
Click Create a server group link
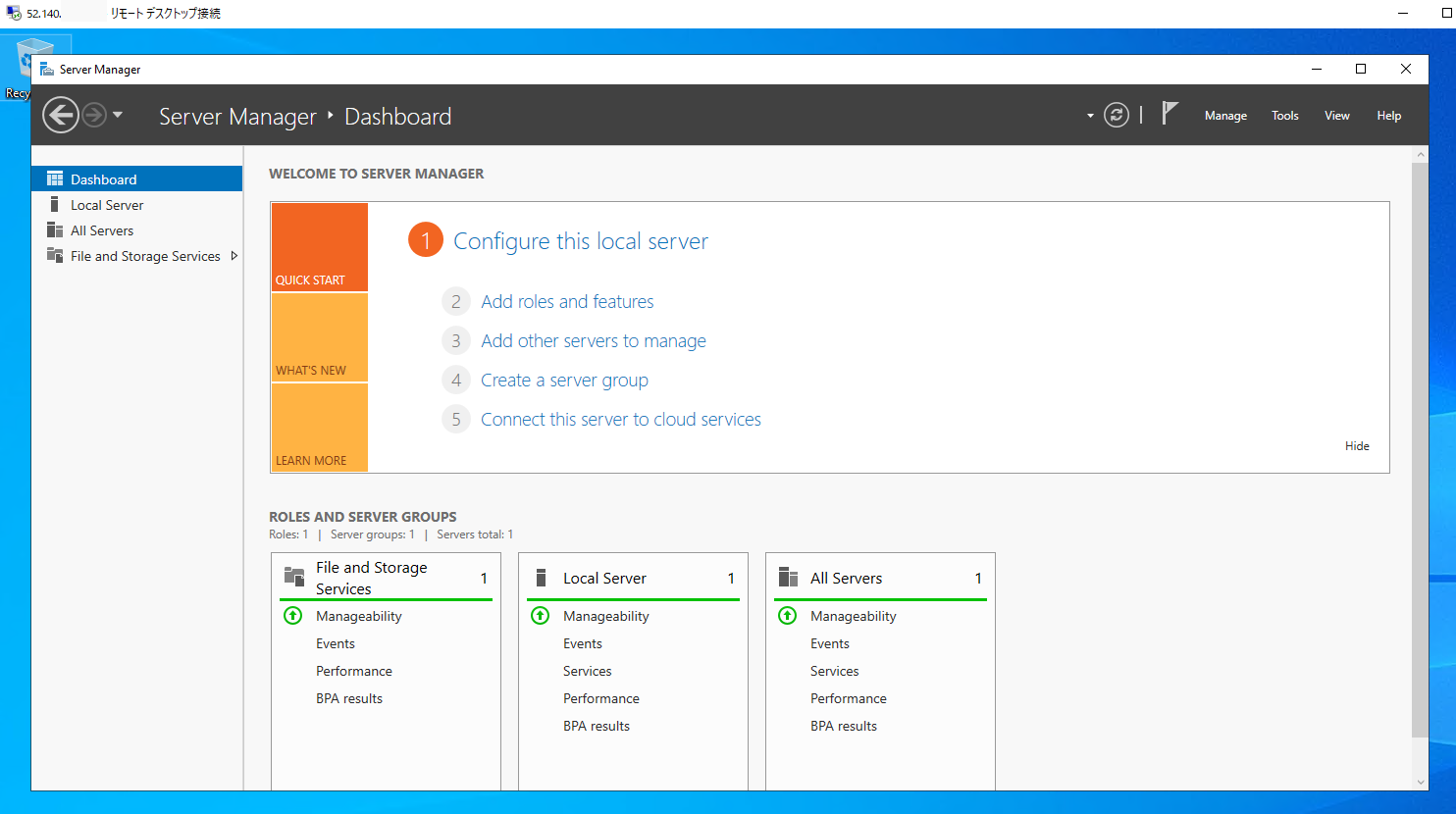564,380
